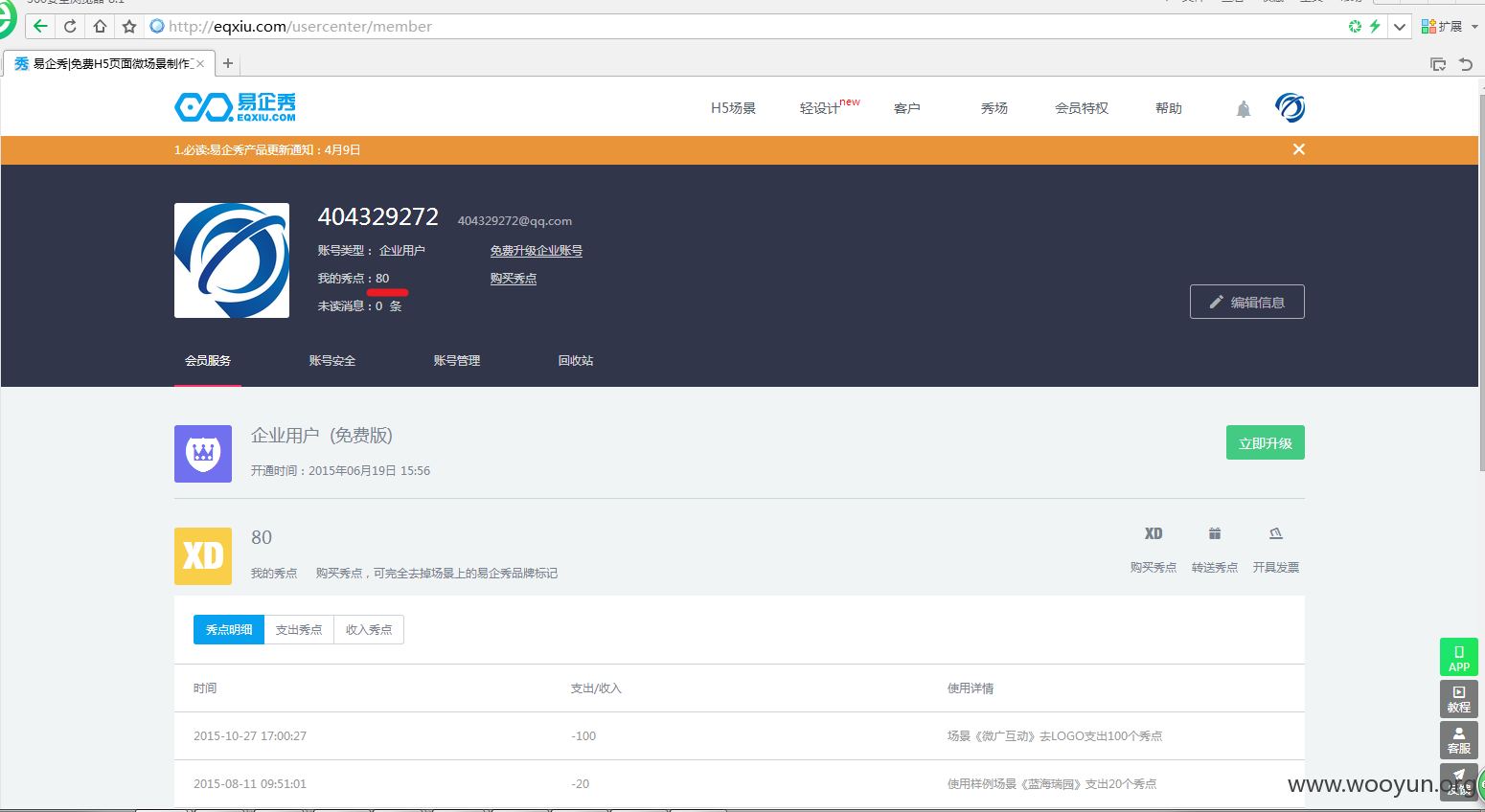The image size is (1485, 812).
Task: Click 开通时间 2015年06月19日 text
Action: [341, 471]
